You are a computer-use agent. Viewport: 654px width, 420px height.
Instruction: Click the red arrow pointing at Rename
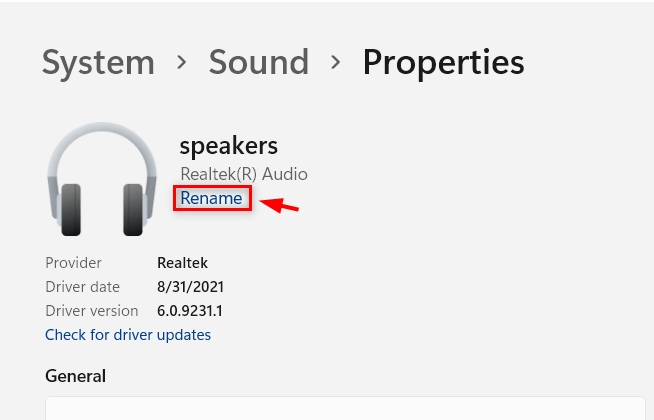coord(279,204)
